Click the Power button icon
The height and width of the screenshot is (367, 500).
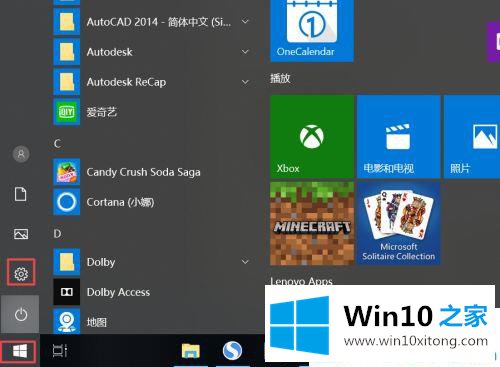21,314
